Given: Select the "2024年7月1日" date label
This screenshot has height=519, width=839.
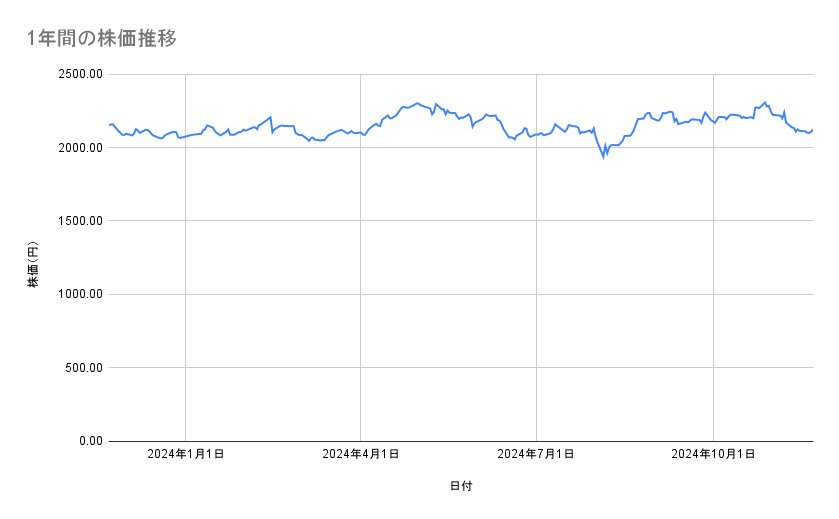Looking at the screenshot, I should [537, 455].
